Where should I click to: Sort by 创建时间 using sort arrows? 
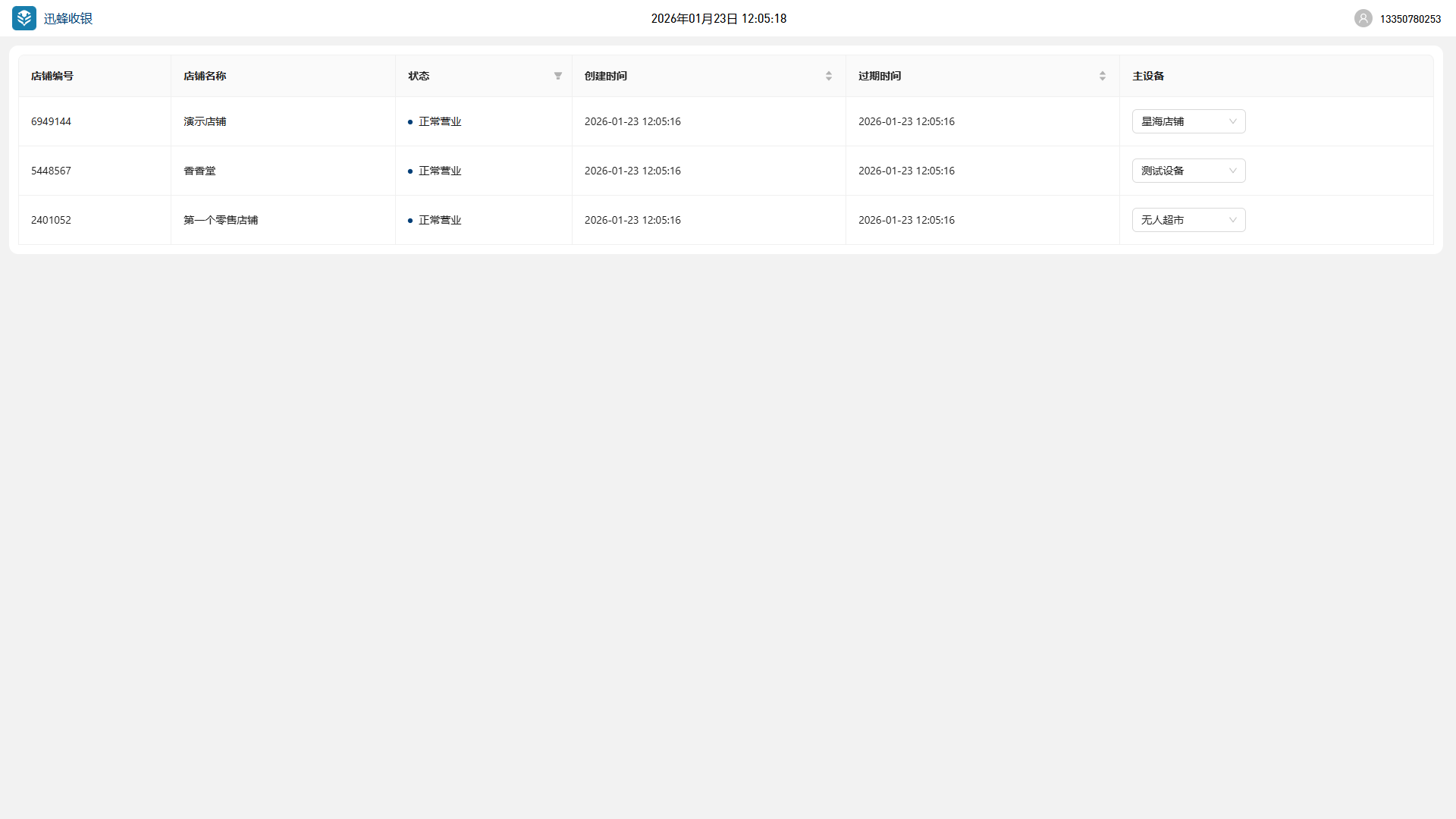point(828,76)
